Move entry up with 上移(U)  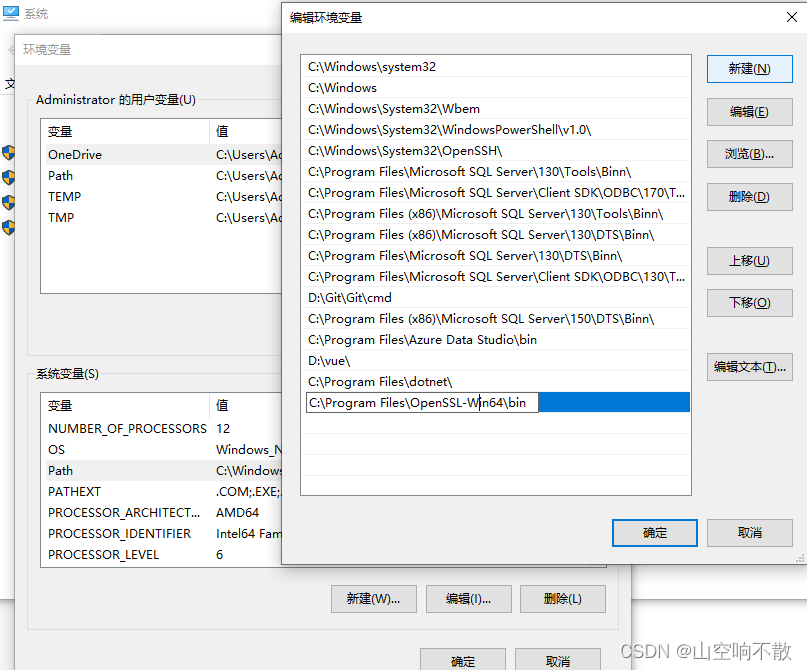click(749, 261)
